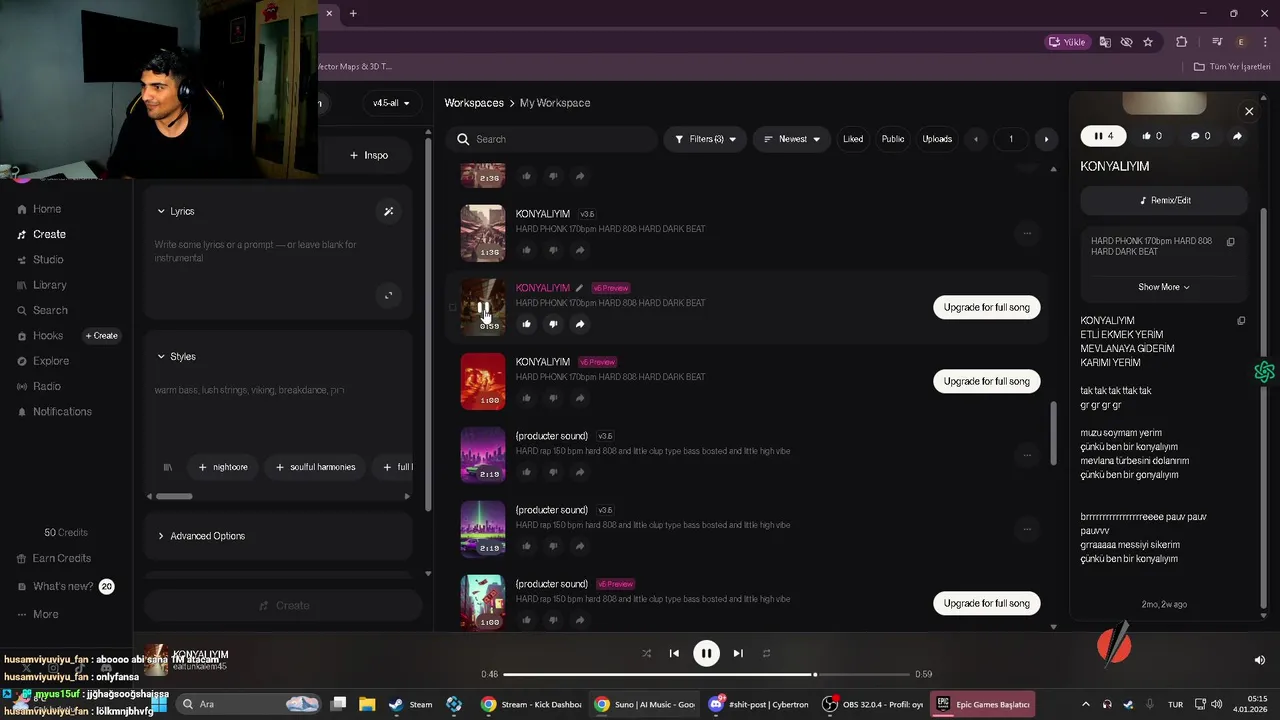Image resolution: width=1280 pixels, height=720 pixels.
Task: Toggle shuffle in the player
Action: (646, 653)
